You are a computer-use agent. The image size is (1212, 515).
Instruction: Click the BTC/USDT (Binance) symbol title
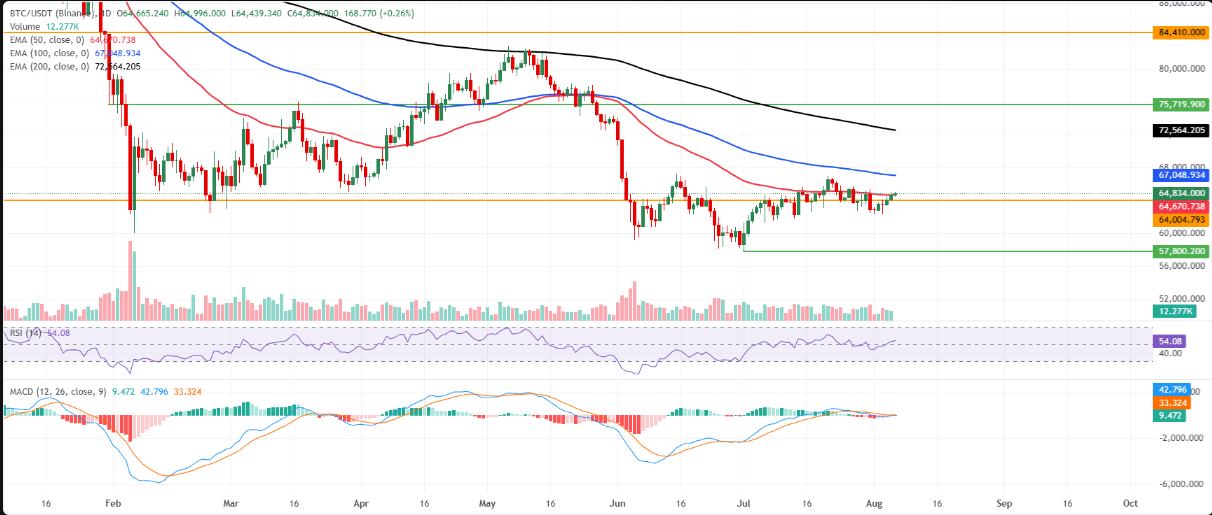(x=52, y=16)
